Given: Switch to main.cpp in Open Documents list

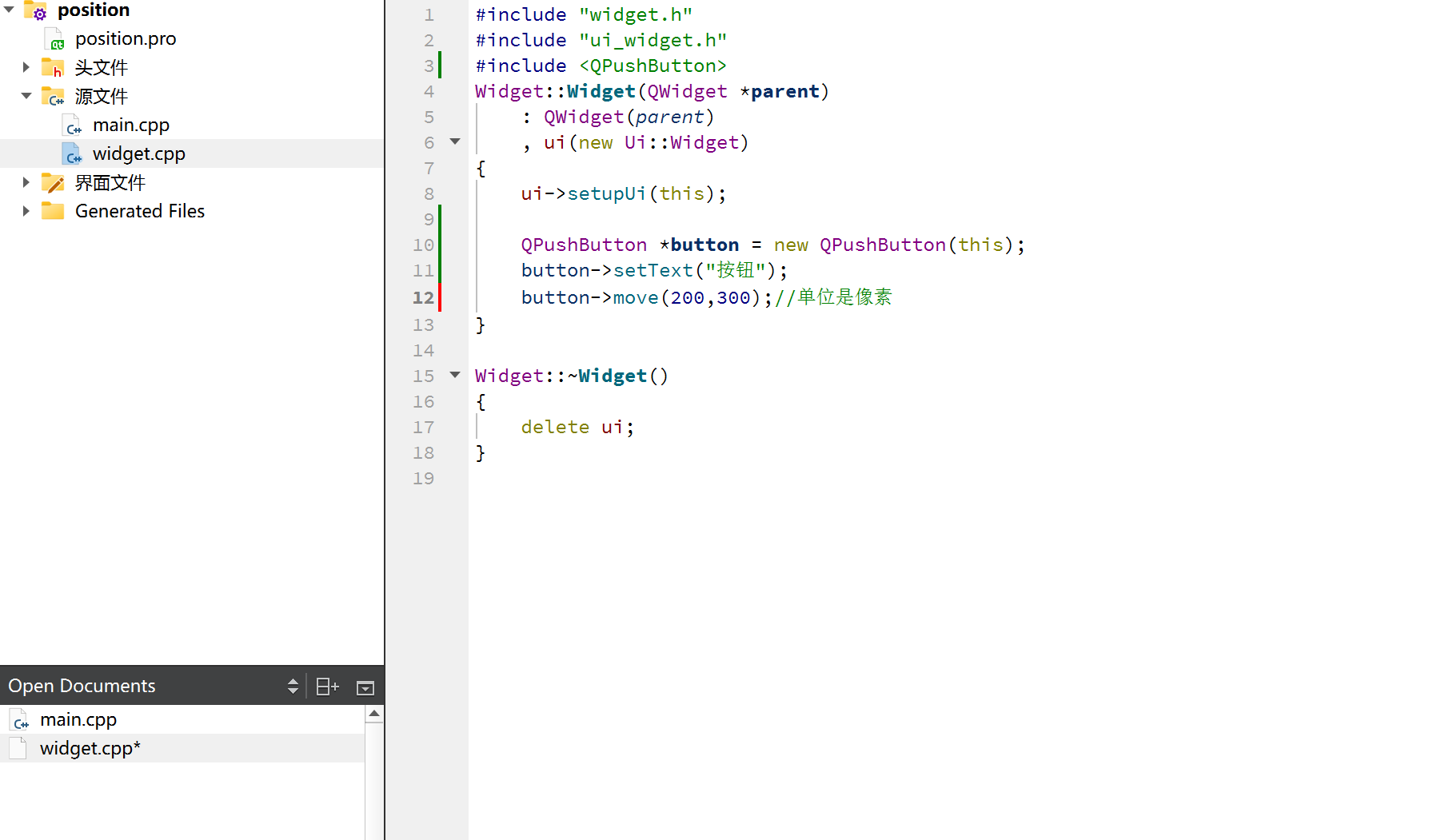Looking at the screenshot, I should pyautogui.click(x=78, y=719).
